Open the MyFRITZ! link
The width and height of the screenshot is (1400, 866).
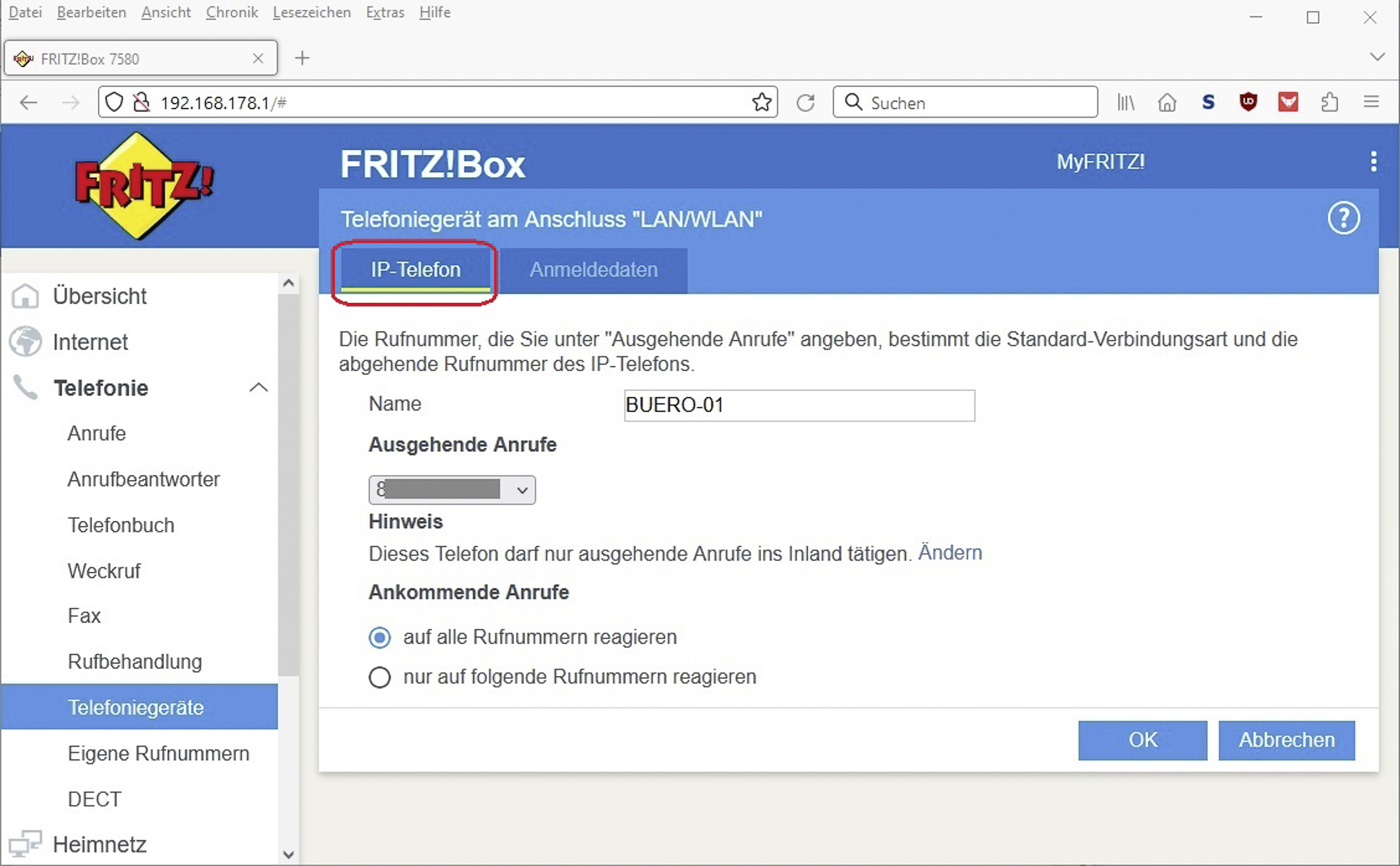[x=1100, y=162]
